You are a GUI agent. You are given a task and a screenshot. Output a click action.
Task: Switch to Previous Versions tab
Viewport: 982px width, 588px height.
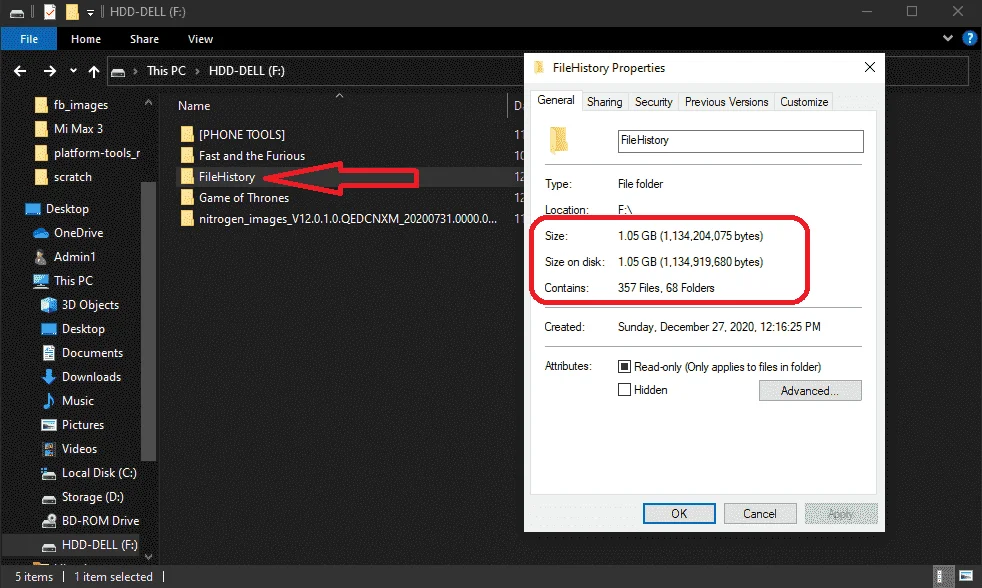[726, 102]
